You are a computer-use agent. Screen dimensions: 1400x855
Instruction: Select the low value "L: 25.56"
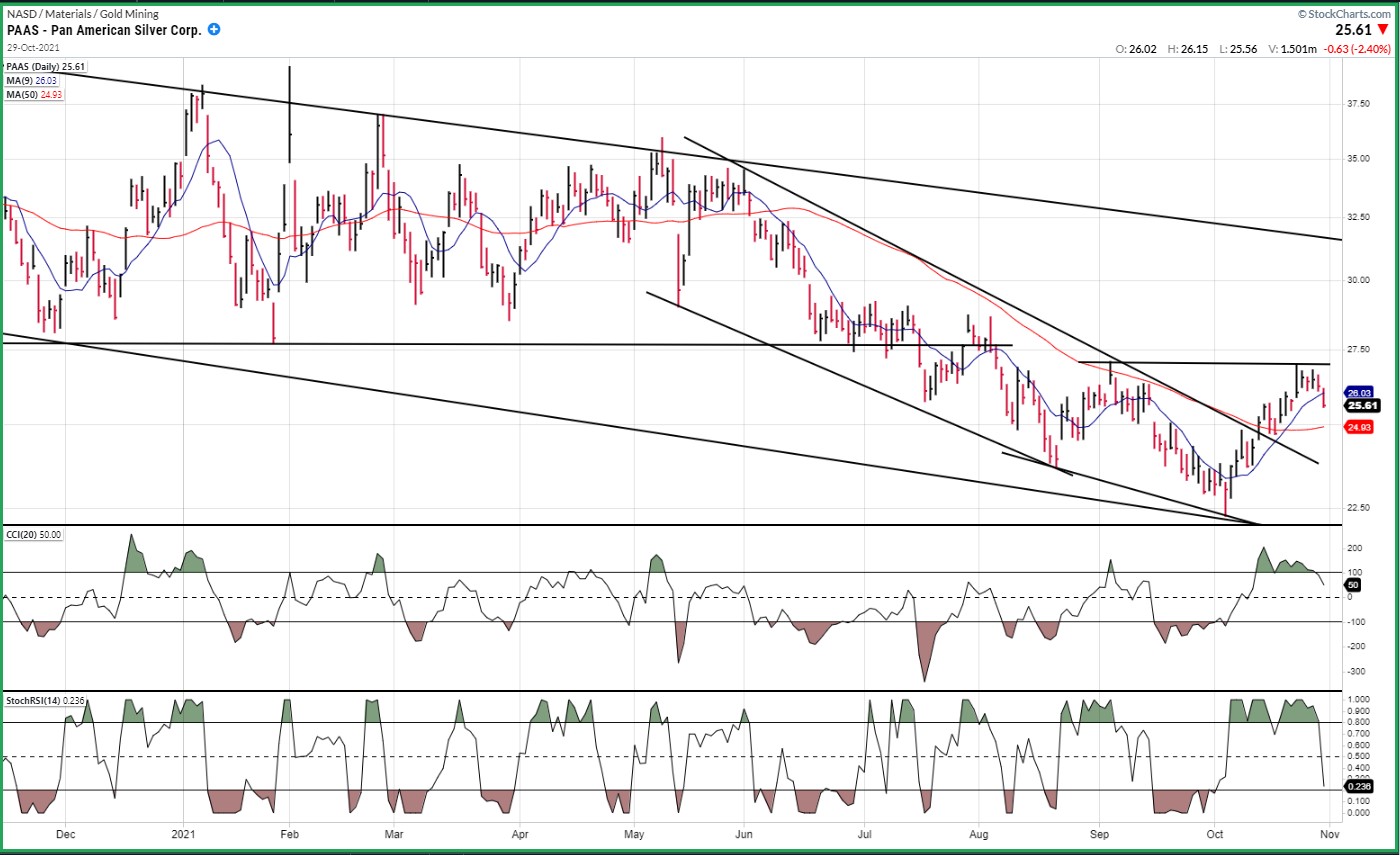(x=1240, y=49)
